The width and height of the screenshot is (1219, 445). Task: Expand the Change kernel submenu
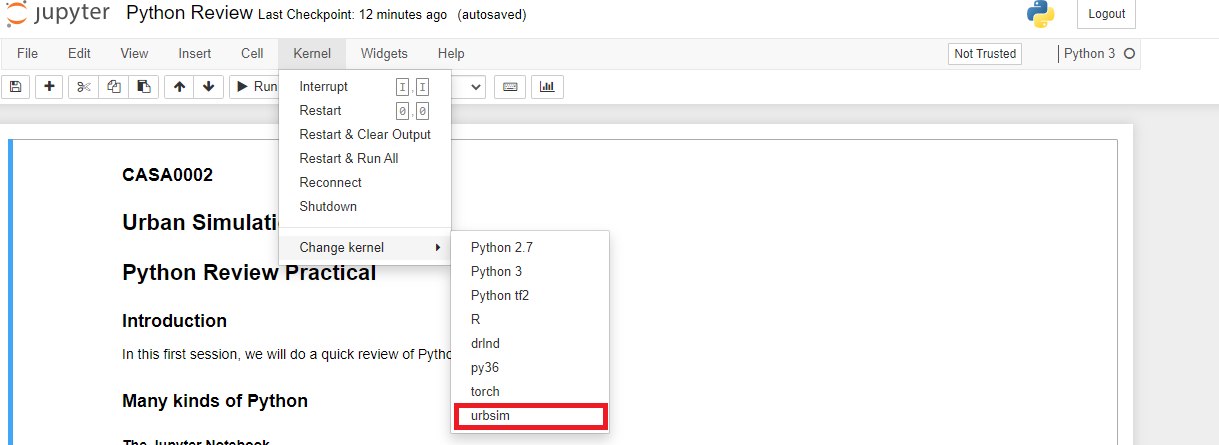365,248
